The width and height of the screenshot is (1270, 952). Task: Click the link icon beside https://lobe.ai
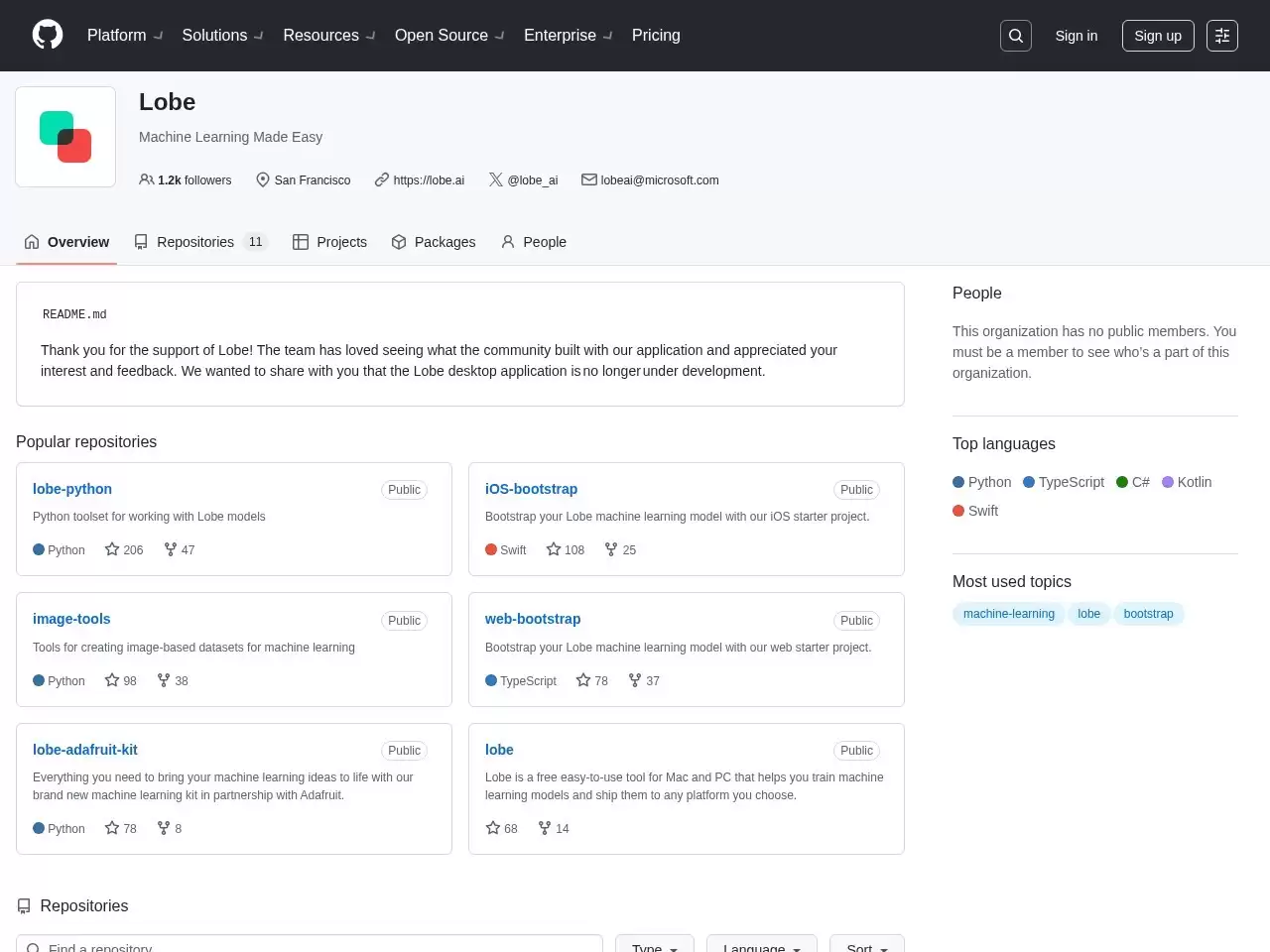tap(382, 179)
